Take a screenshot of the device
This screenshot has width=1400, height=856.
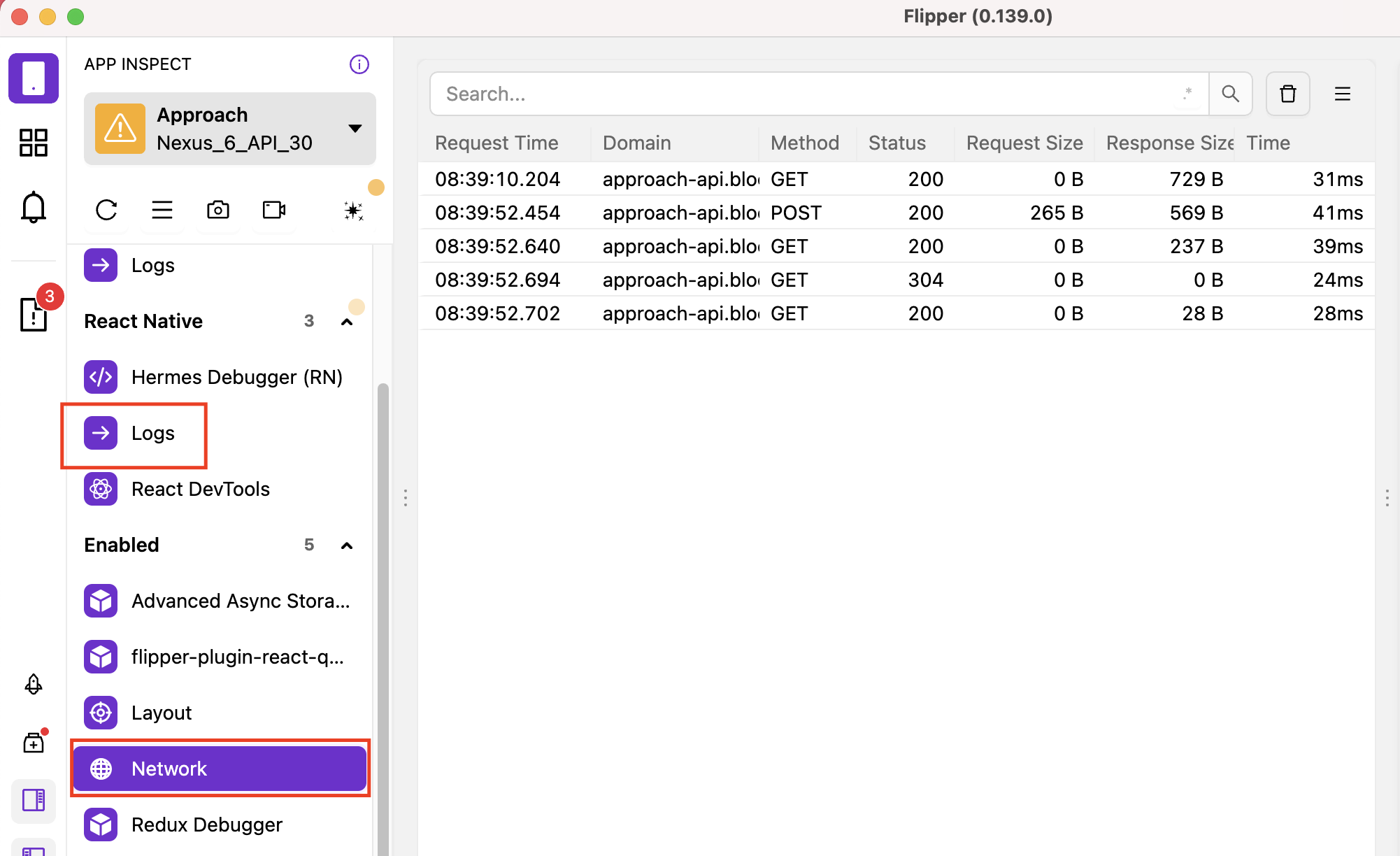(217, 210)
